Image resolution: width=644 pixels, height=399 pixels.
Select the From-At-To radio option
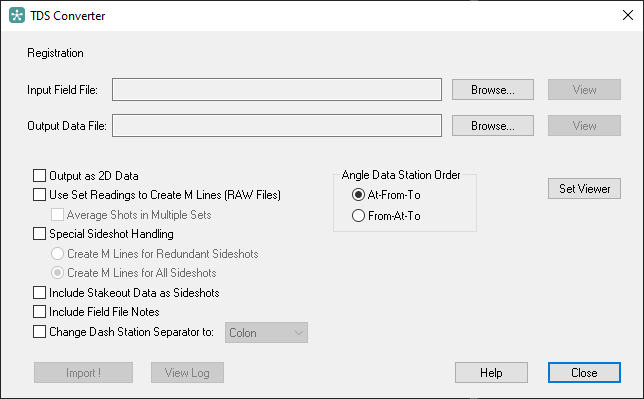359,216
